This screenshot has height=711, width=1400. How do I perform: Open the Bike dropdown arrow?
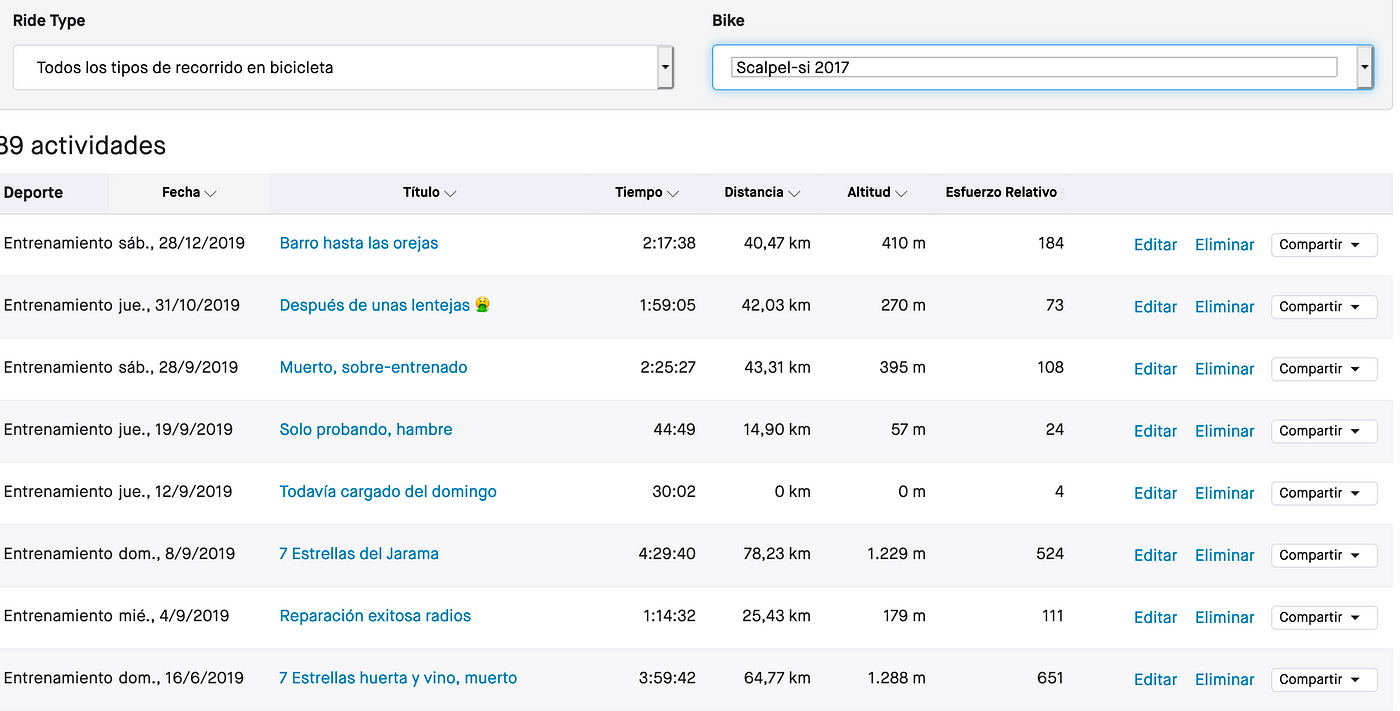click(x=1364, y=68)
